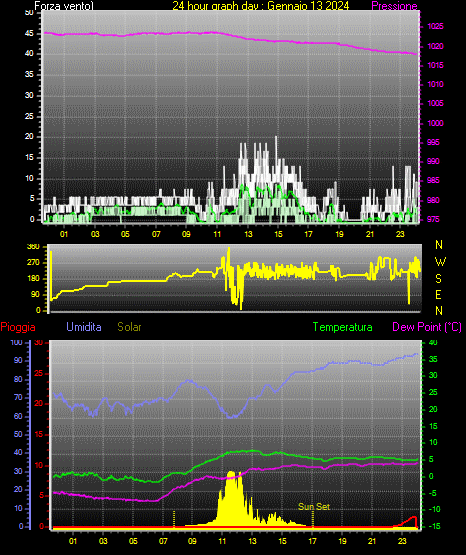Click the yellow solar radiation peak

(x=231, y=473)
